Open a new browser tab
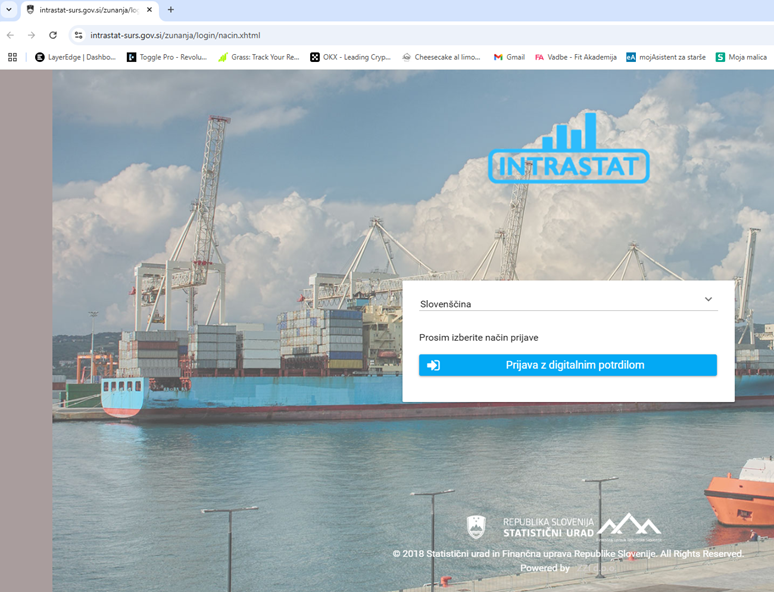Viewport: 774px width, 592px height. pyautogui.click(x=171, y=9)
